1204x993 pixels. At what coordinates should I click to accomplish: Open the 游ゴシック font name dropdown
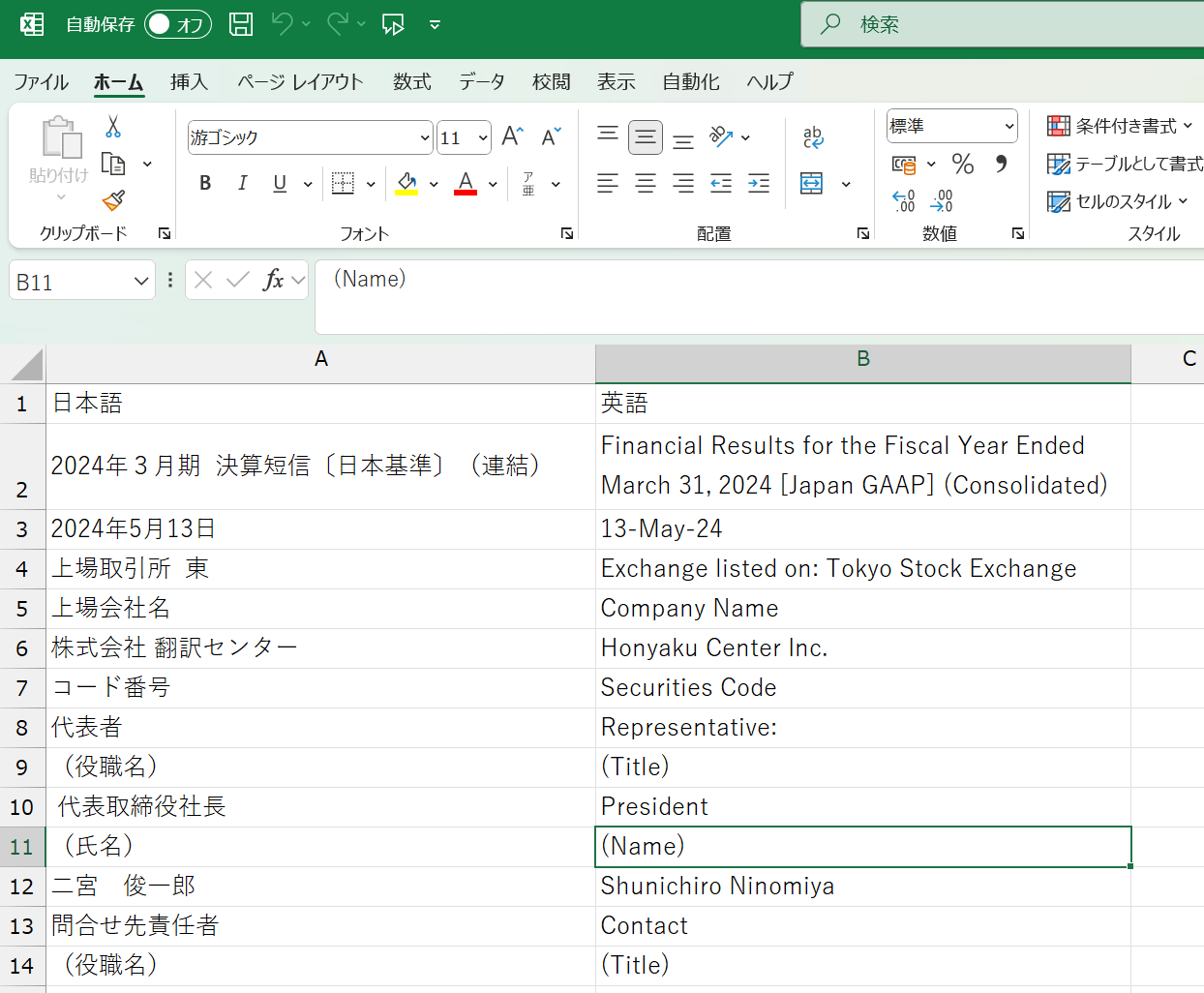point(424,138)
